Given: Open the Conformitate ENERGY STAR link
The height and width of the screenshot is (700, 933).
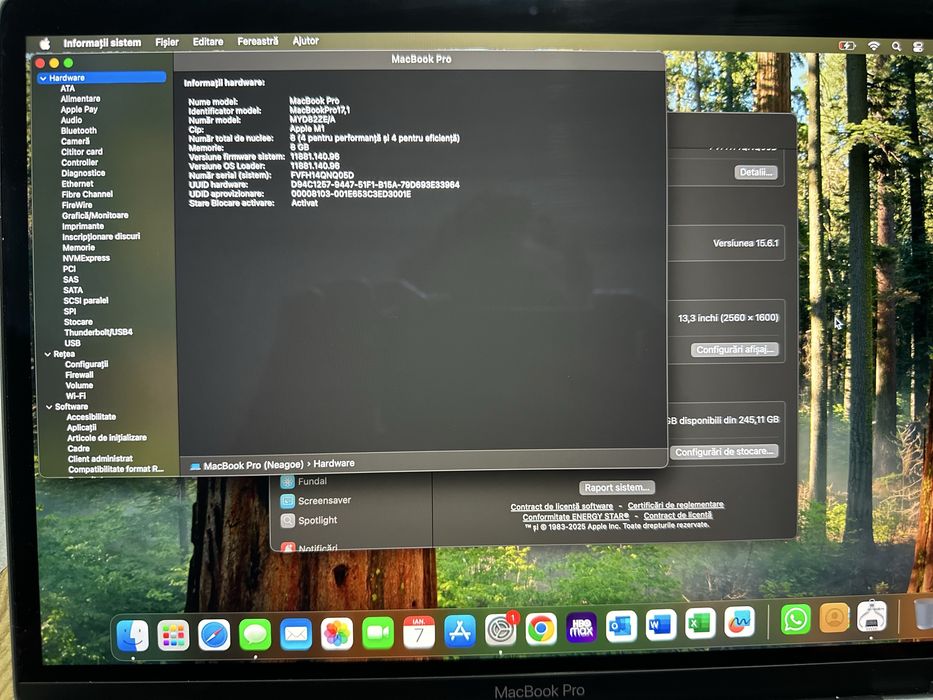Looking at the screenshot, I should pyautogui.click(x=575, y=517).
